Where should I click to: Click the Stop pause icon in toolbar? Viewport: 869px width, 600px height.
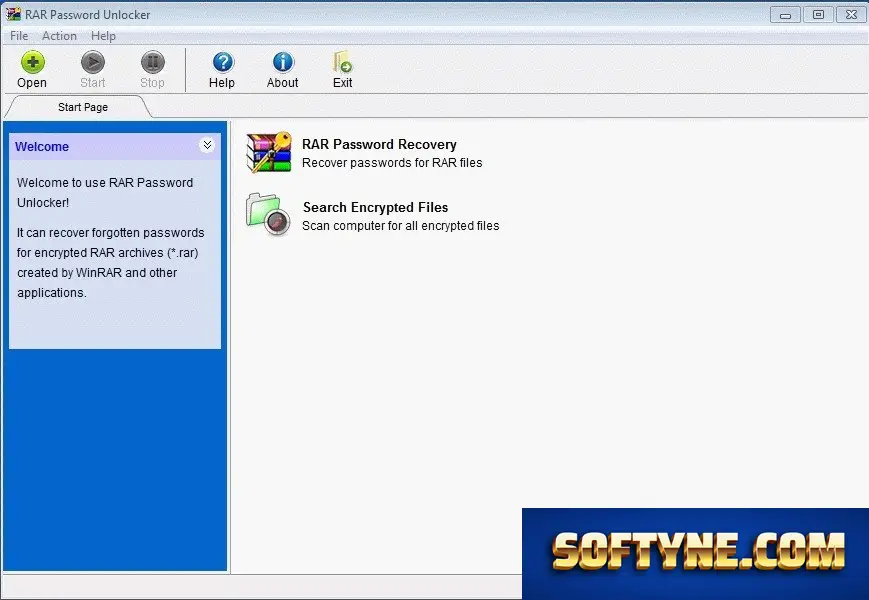click(x=152, y=62)
